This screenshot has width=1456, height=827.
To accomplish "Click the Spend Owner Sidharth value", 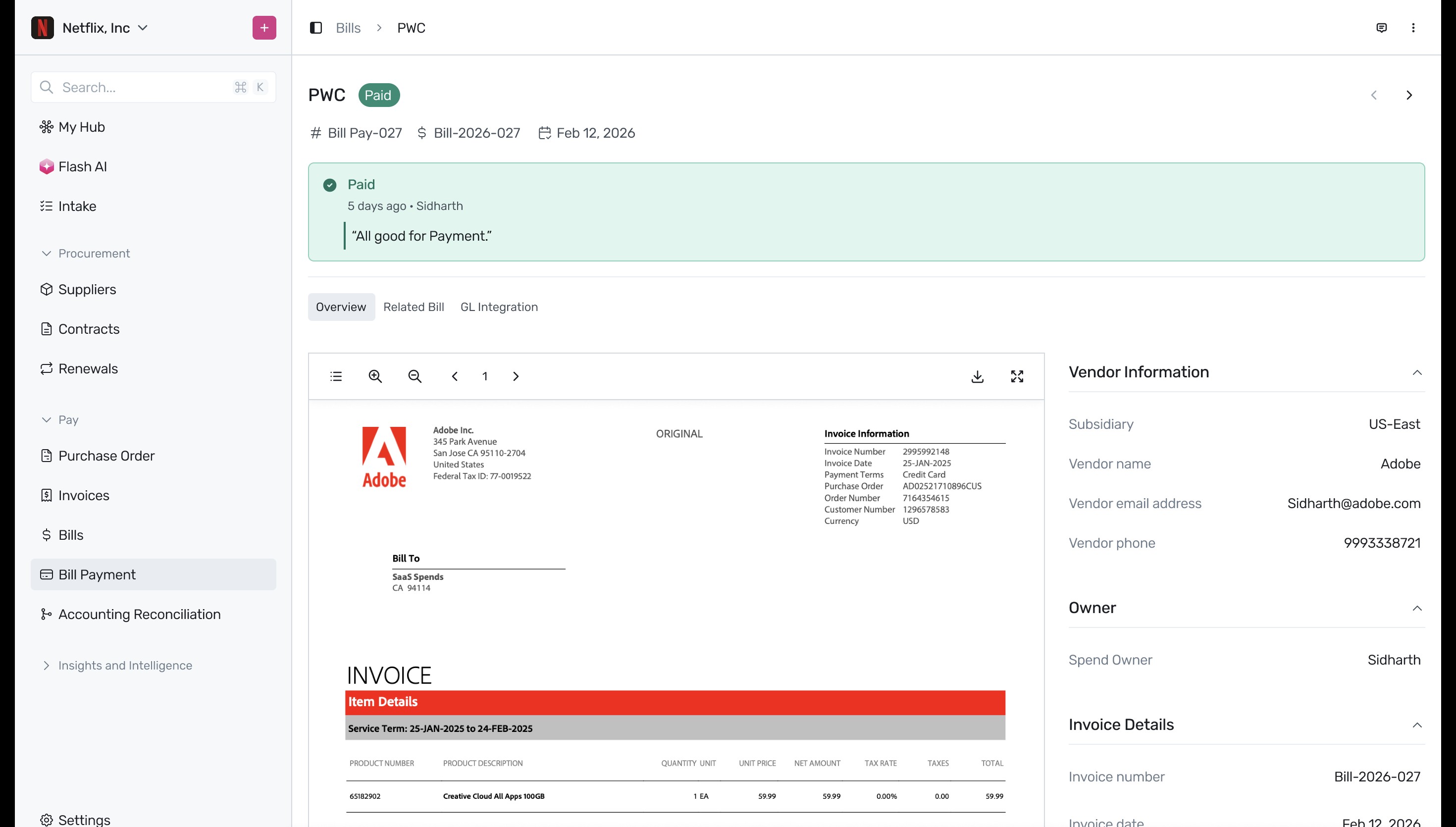I will click(1394, 660).
